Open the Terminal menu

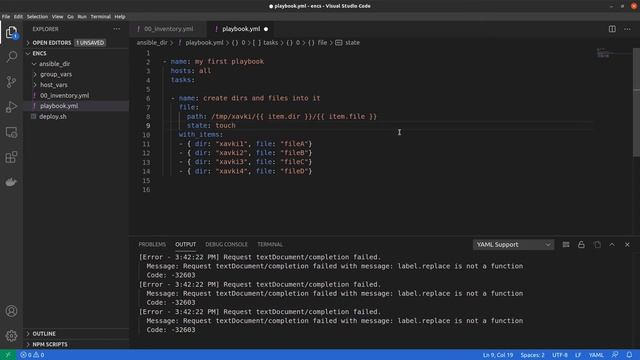pos(100,17)
